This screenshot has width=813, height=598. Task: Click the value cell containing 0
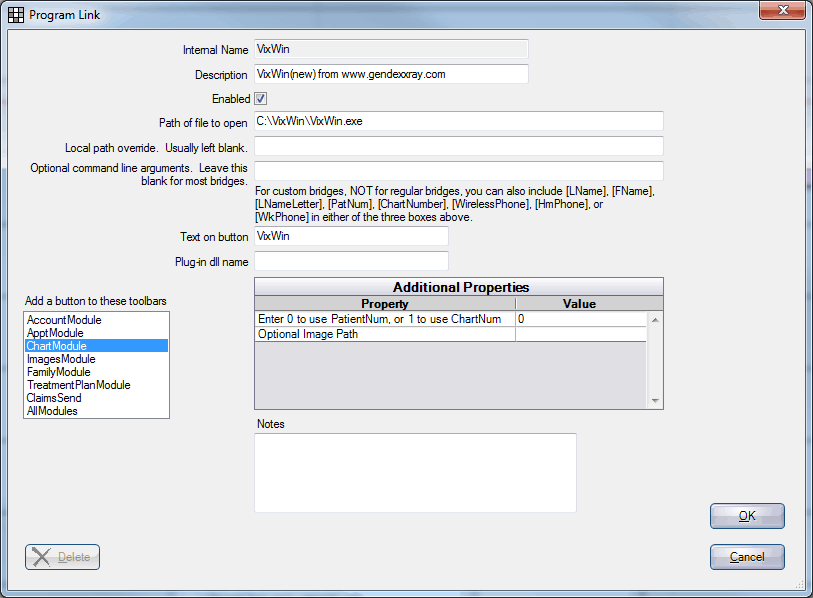[581, 319]
